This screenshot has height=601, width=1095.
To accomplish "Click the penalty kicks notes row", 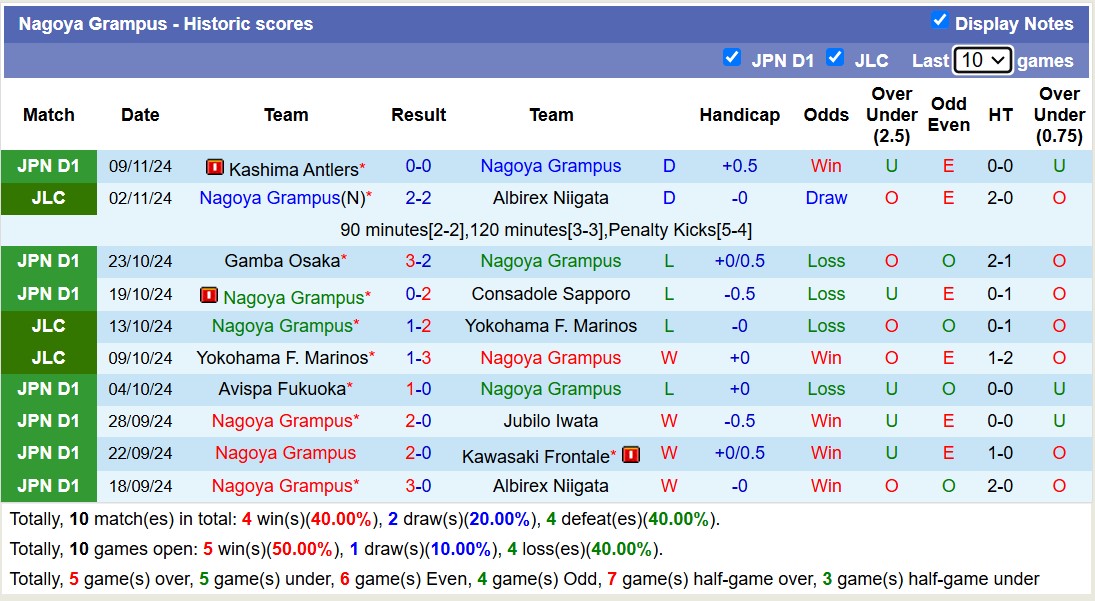I will (546, 230).
